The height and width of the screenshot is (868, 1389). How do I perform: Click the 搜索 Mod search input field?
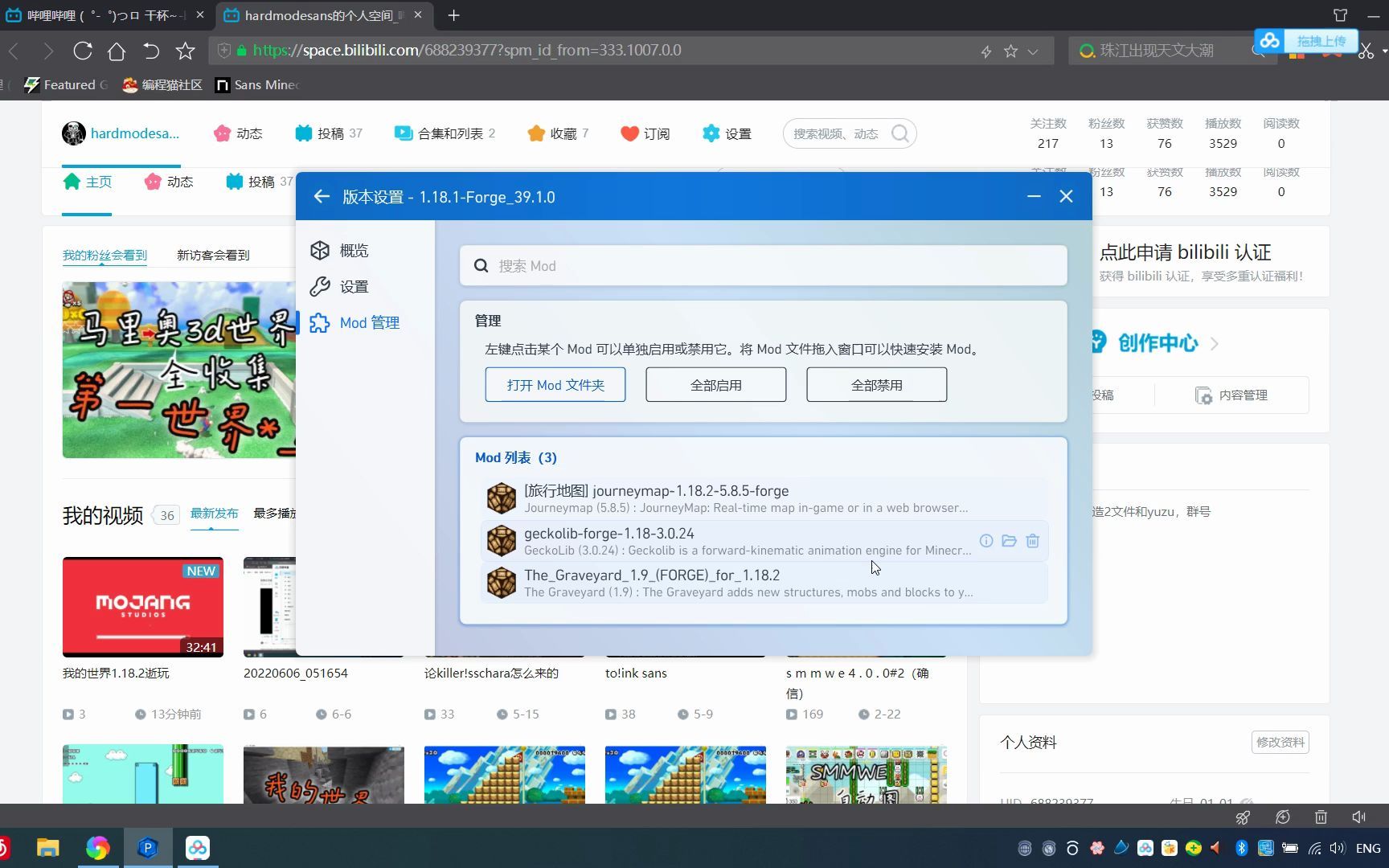[761, 265]
